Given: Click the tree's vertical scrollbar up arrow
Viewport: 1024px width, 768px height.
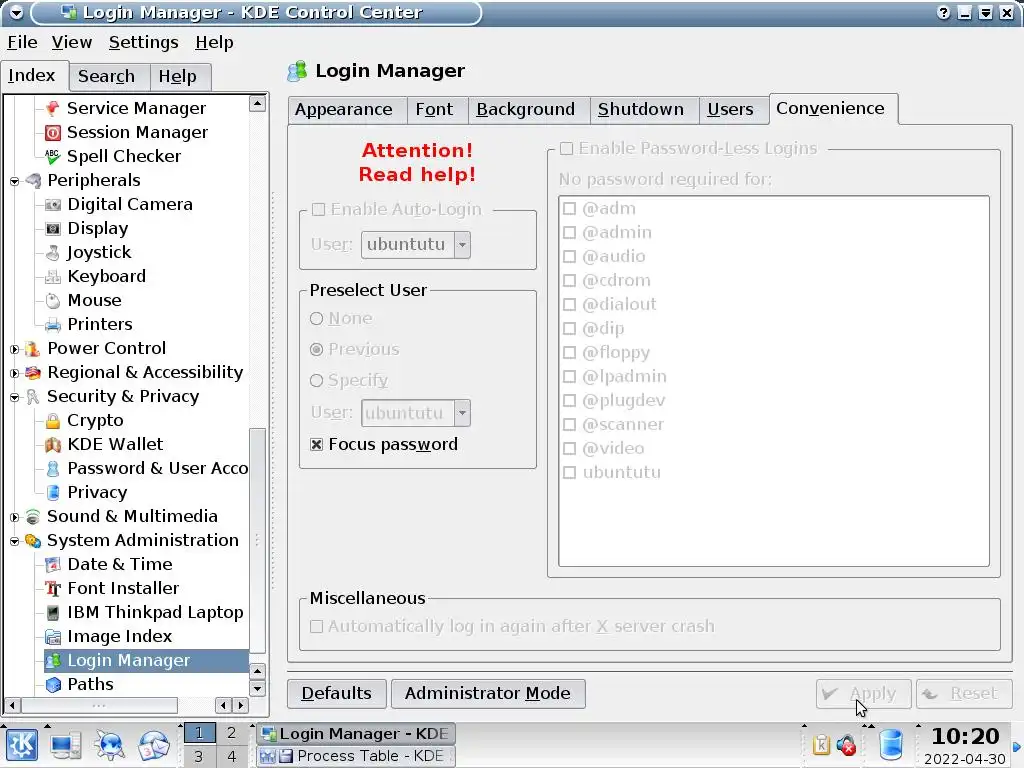Looking at the screenshot, I should tap(257, 103).
